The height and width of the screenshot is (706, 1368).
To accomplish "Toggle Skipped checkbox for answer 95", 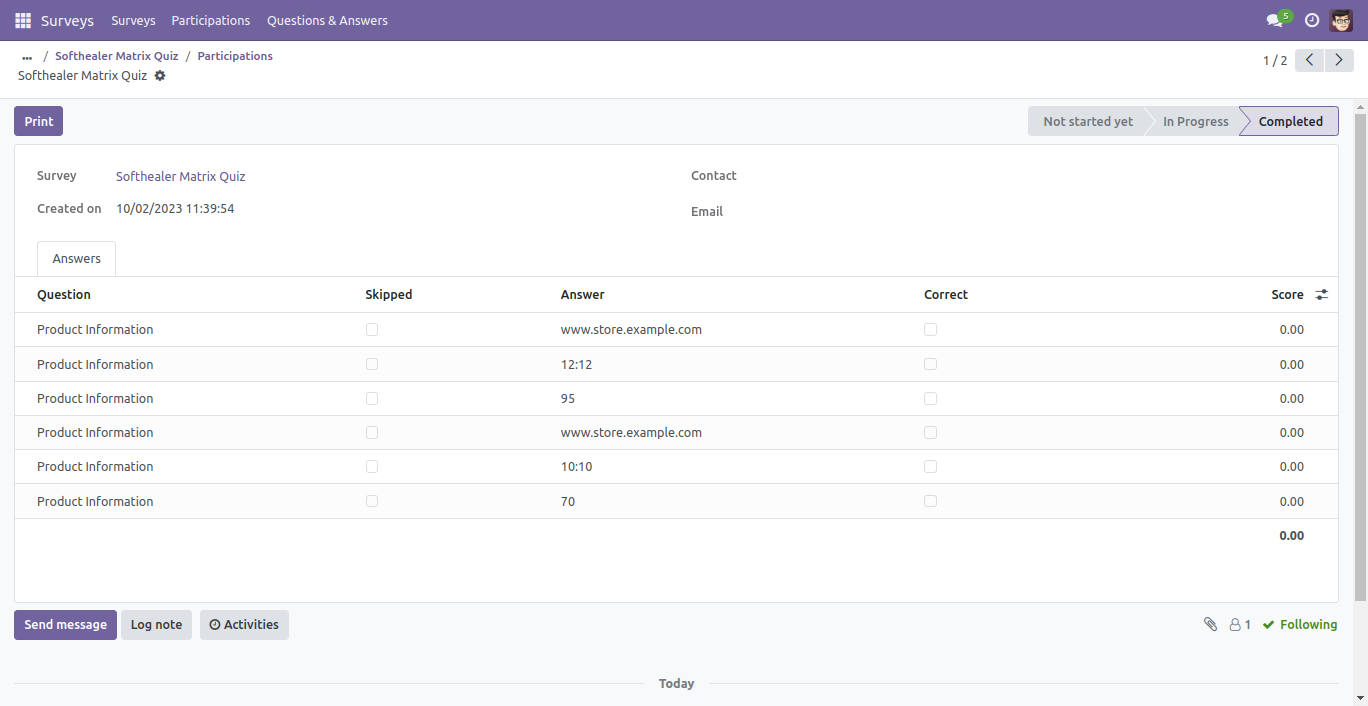I will click(372, 398).
